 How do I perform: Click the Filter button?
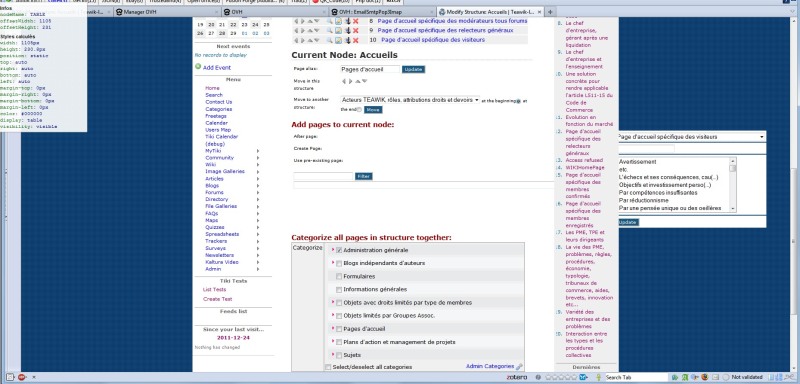pos(363,176)
